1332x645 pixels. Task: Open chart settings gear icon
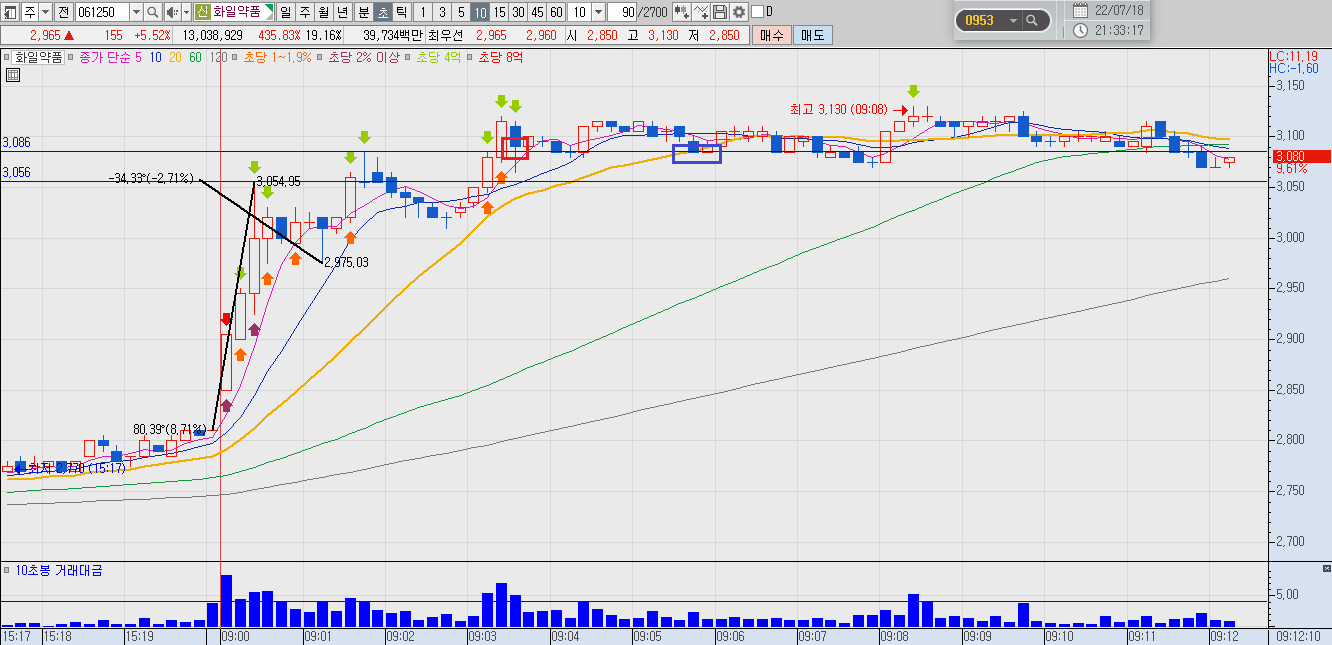tap(738, 12)
